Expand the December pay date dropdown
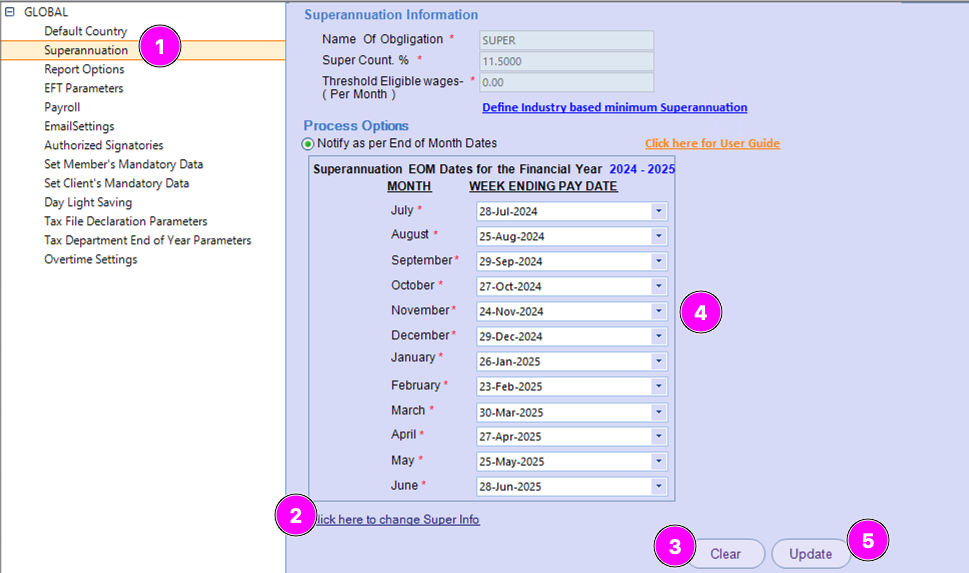This screenshot has height=573, width=969. pyautogui.click(x=658, y=337)
